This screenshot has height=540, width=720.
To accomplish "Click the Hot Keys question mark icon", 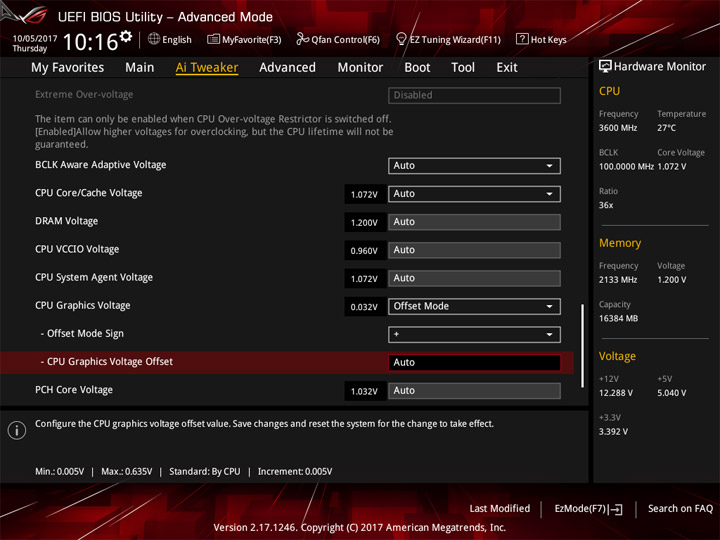I will [x=522, y=39].
